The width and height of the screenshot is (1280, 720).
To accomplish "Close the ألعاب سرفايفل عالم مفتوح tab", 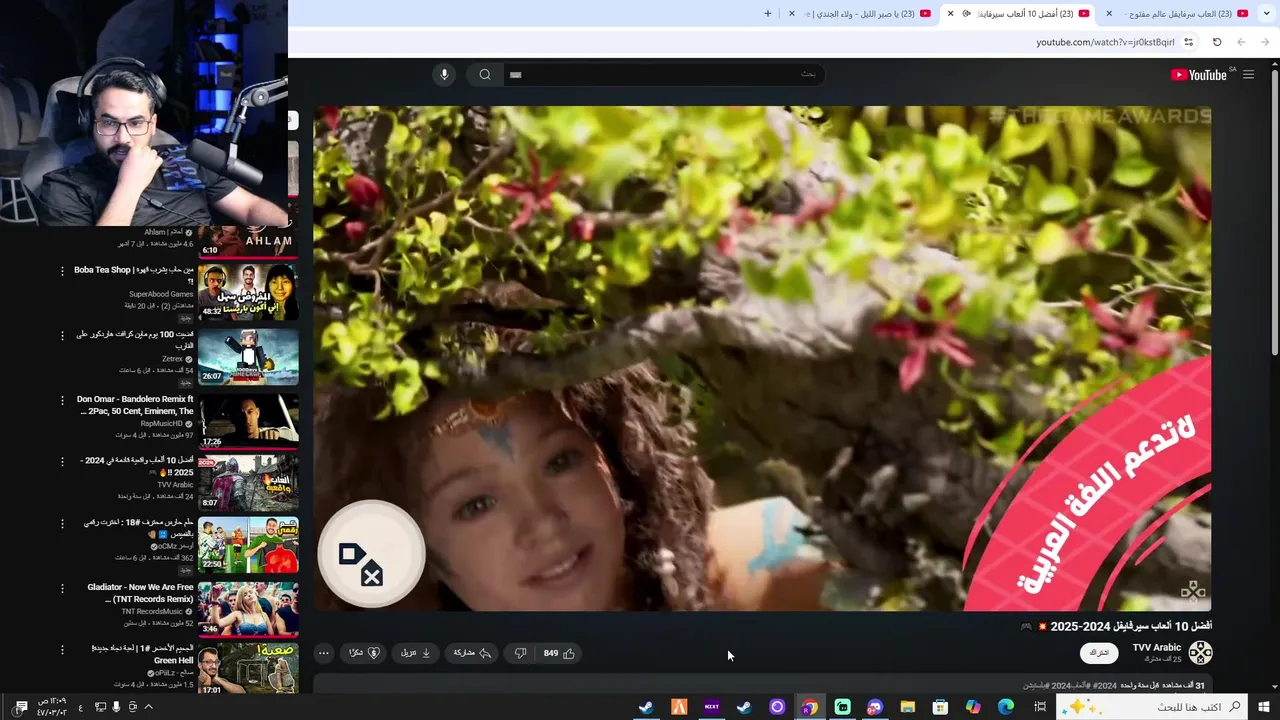I will point(1109,13).
